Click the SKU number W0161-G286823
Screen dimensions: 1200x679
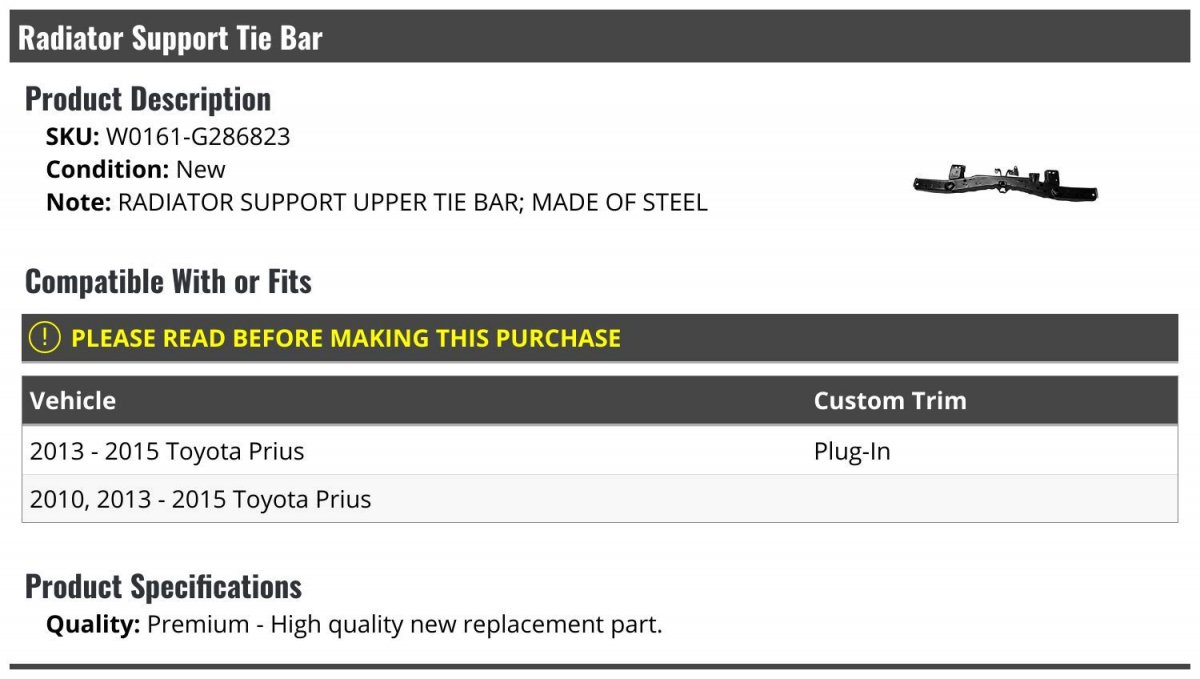pos(198,137)
